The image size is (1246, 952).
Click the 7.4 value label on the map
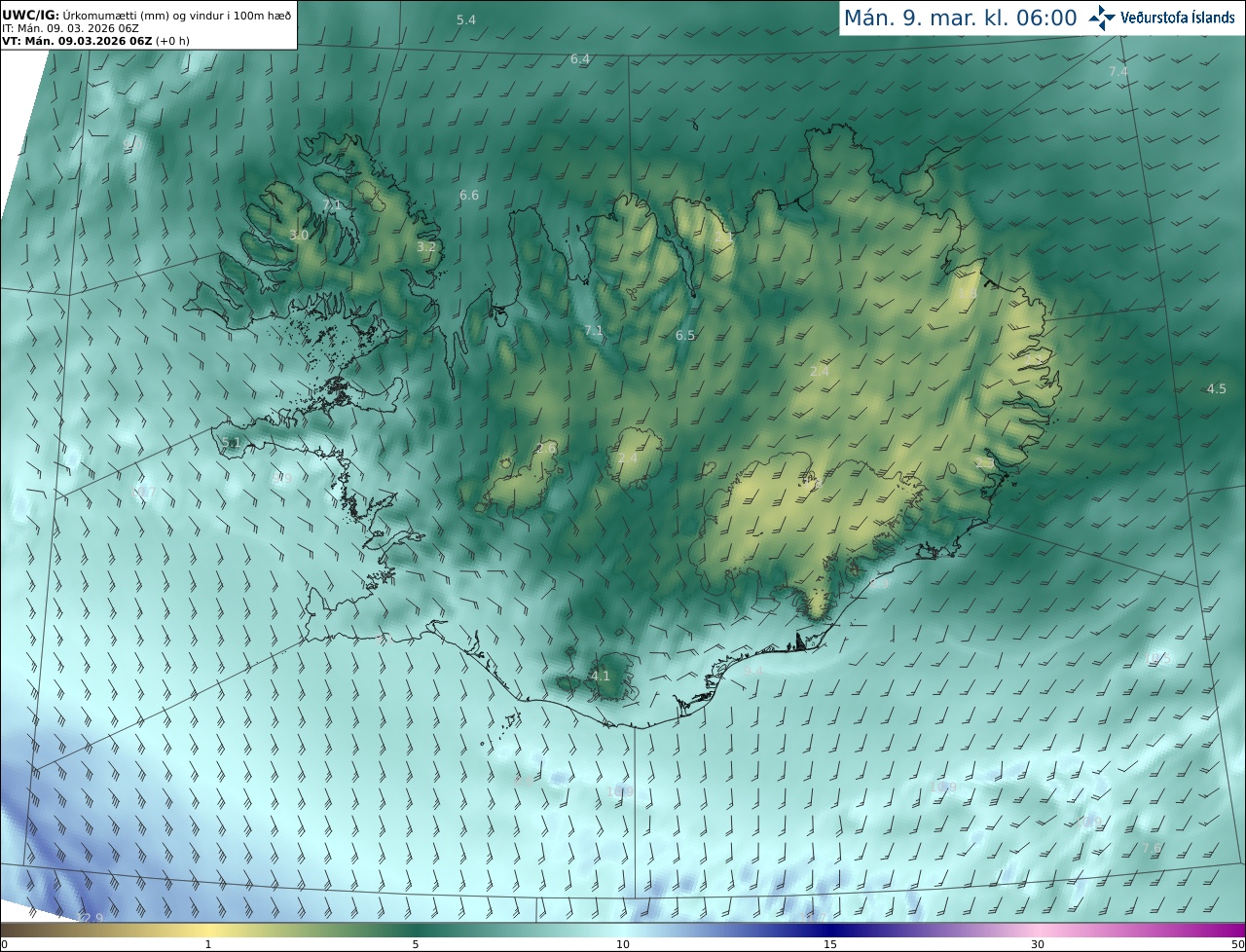(x=1118, y=72)
